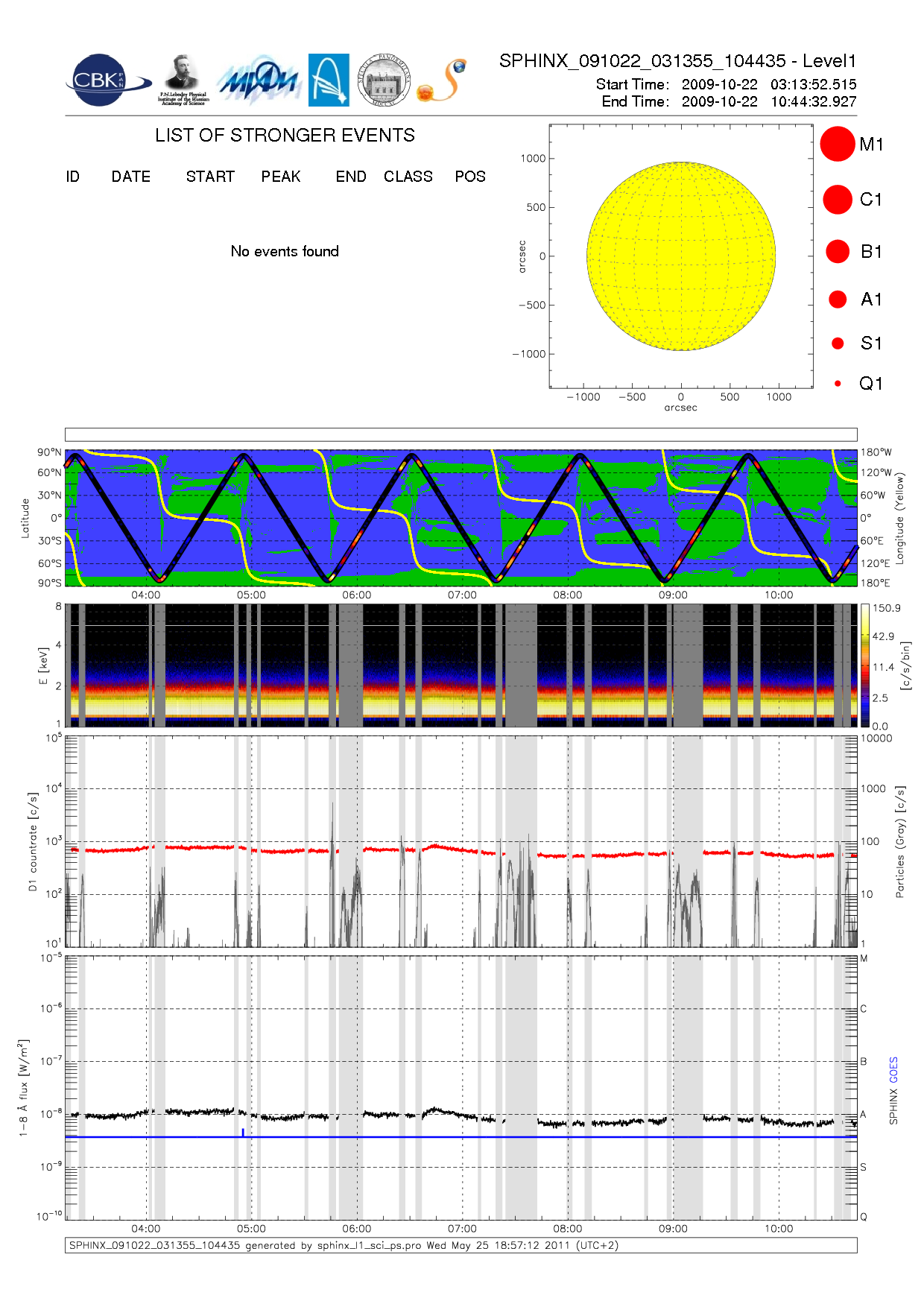
Task: Select the C1 red legend circle
Action: pos(838,200)
